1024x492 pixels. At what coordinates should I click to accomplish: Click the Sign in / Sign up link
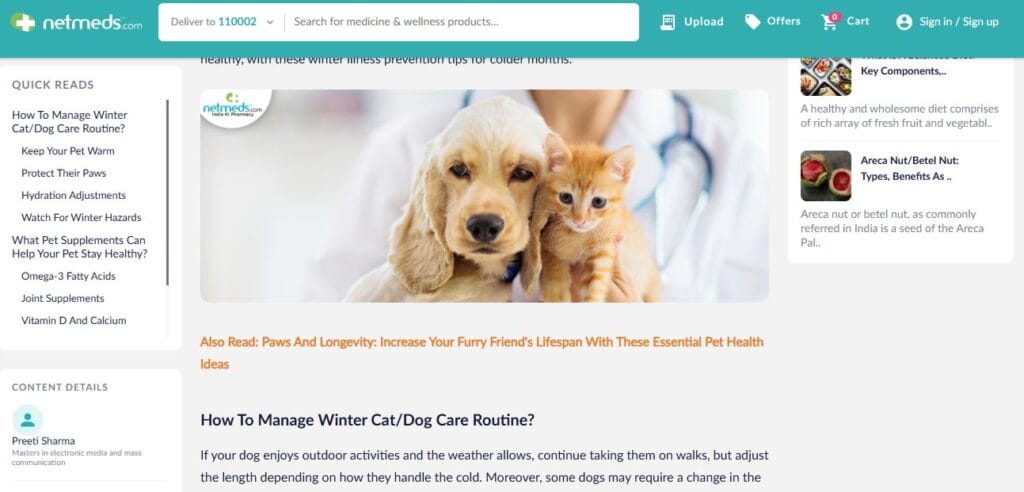[x=959, y=22]
